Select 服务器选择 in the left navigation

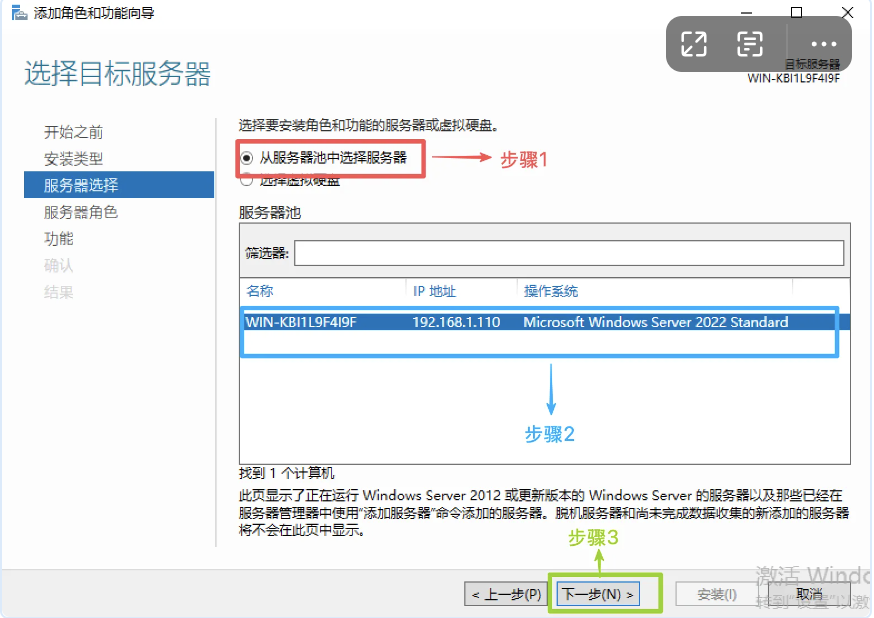[x=81, y=185]
